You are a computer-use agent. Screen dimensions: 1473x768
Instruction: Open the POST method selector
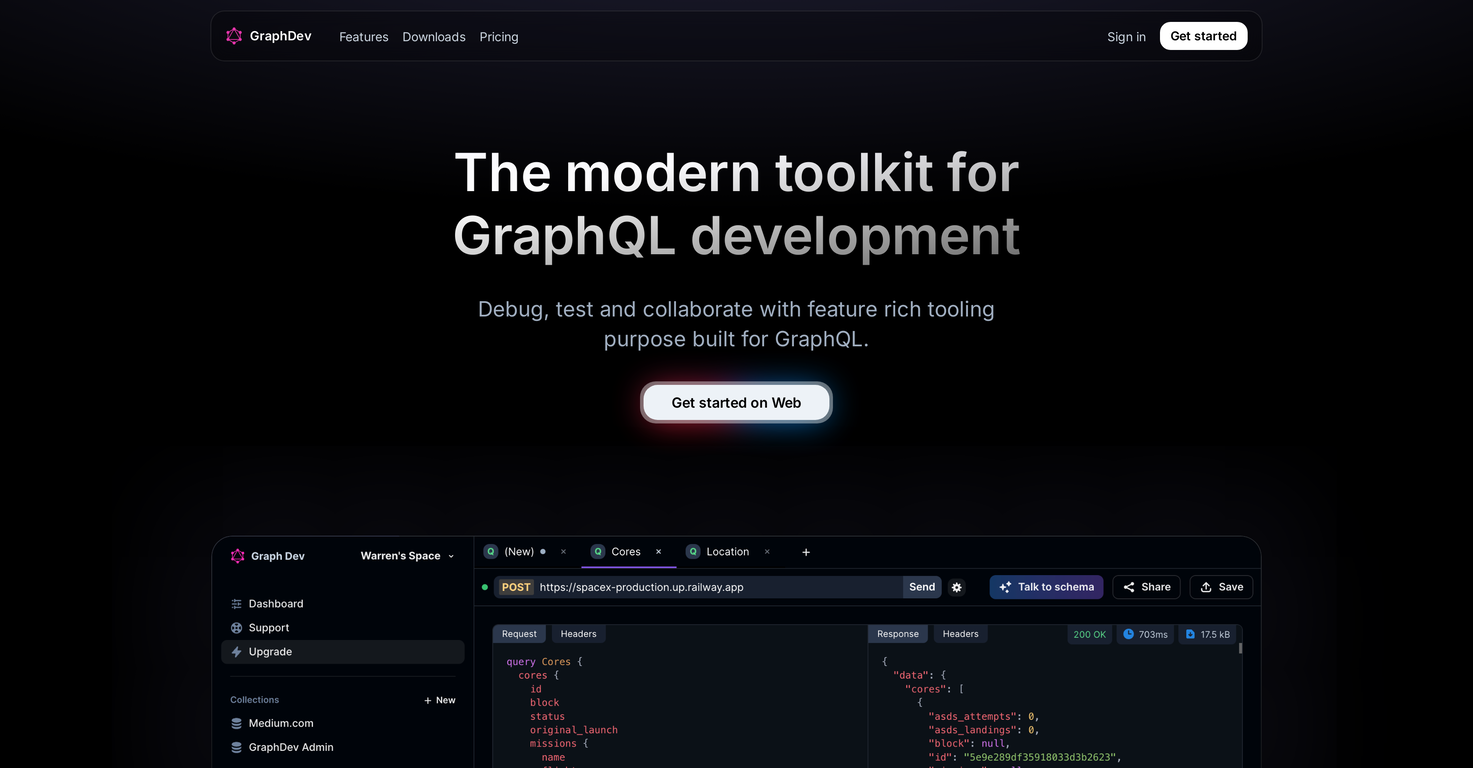coord(516,587)
